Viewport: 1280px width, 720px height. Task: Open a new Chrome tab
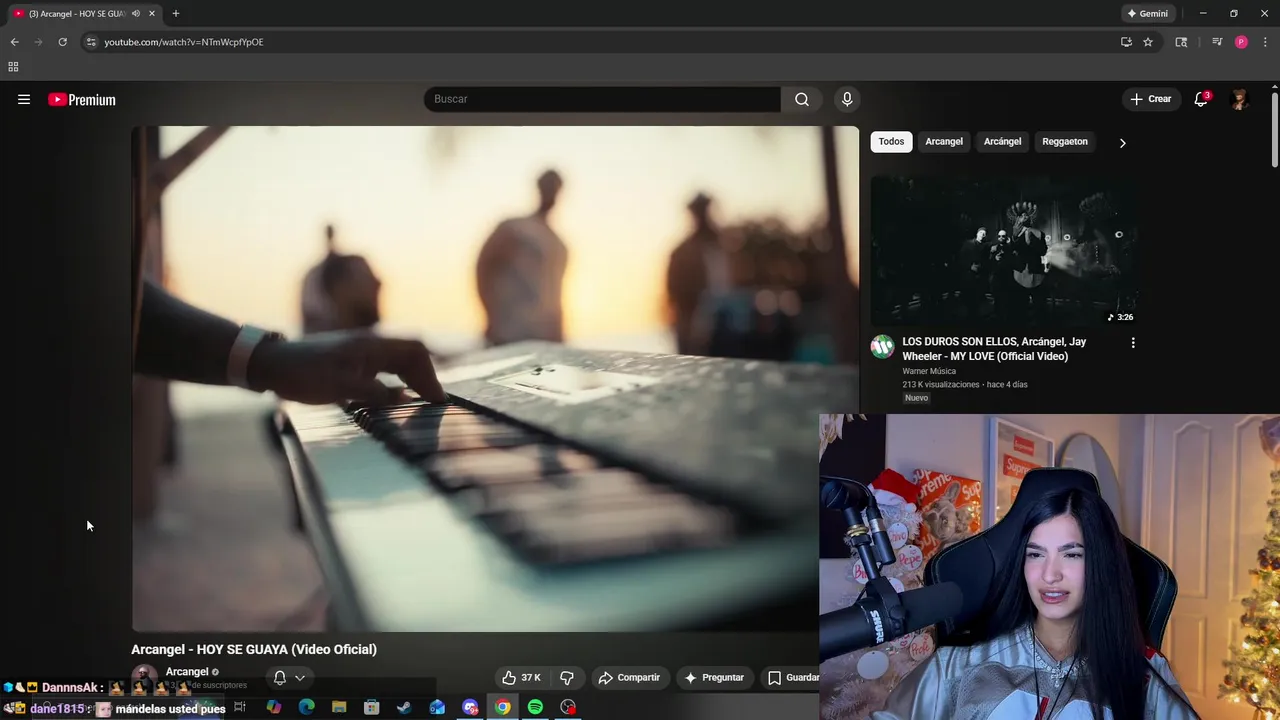(176, 14)
